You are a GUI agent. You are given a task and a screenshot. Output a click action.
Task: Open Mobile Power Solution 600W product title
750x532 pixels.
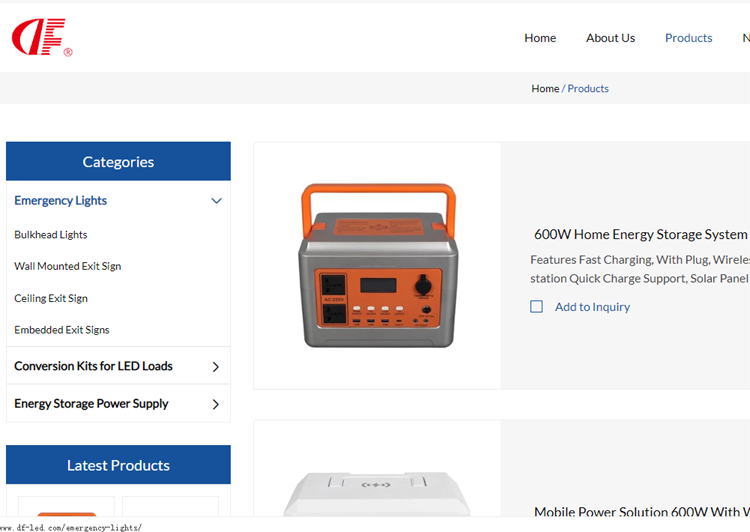641,512
